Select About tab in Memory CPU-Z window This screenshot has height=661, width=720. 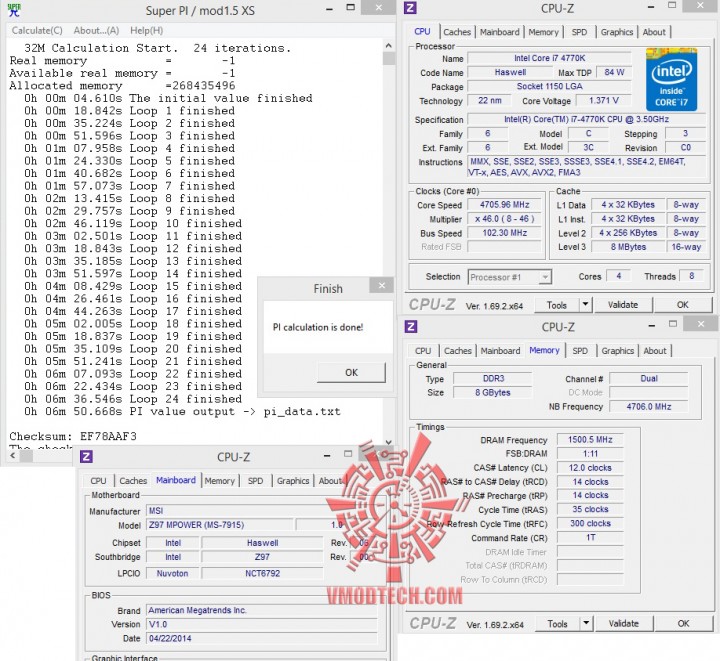pos(655,351)
